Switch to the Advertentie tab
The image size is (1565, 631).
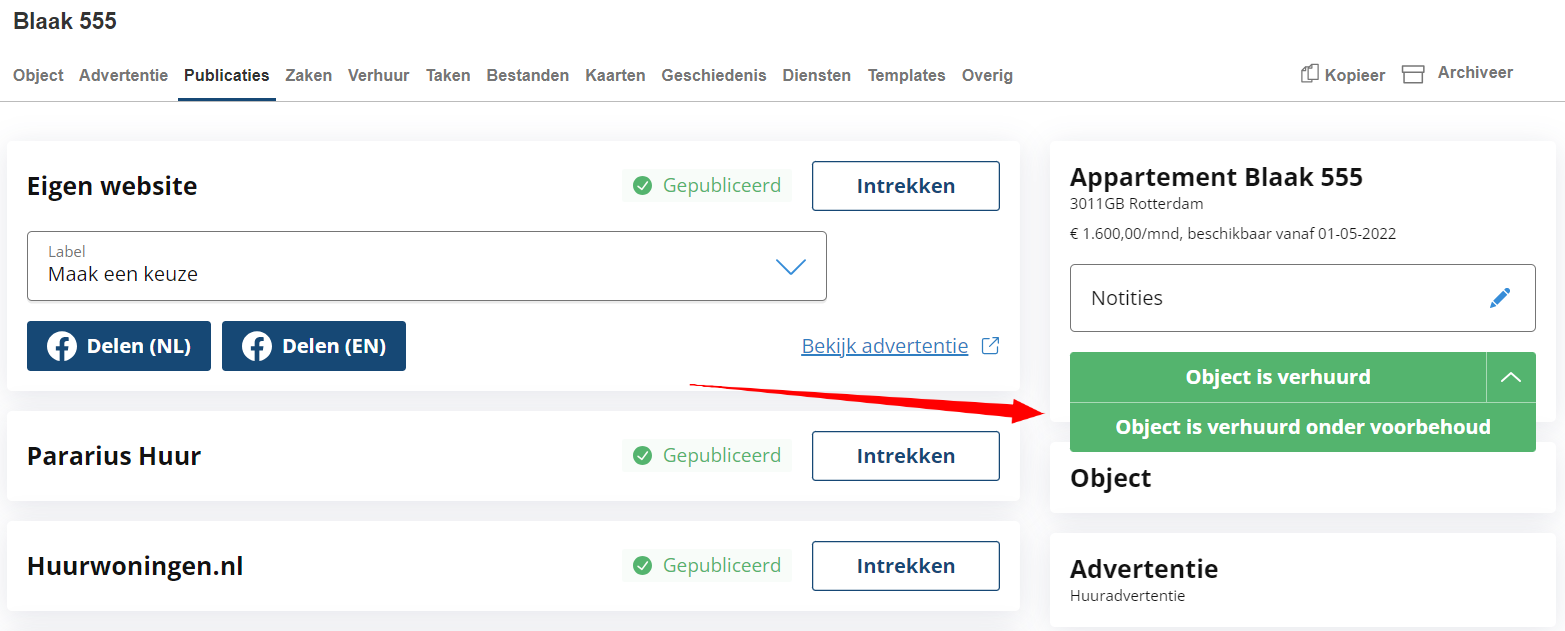[123, 75]
